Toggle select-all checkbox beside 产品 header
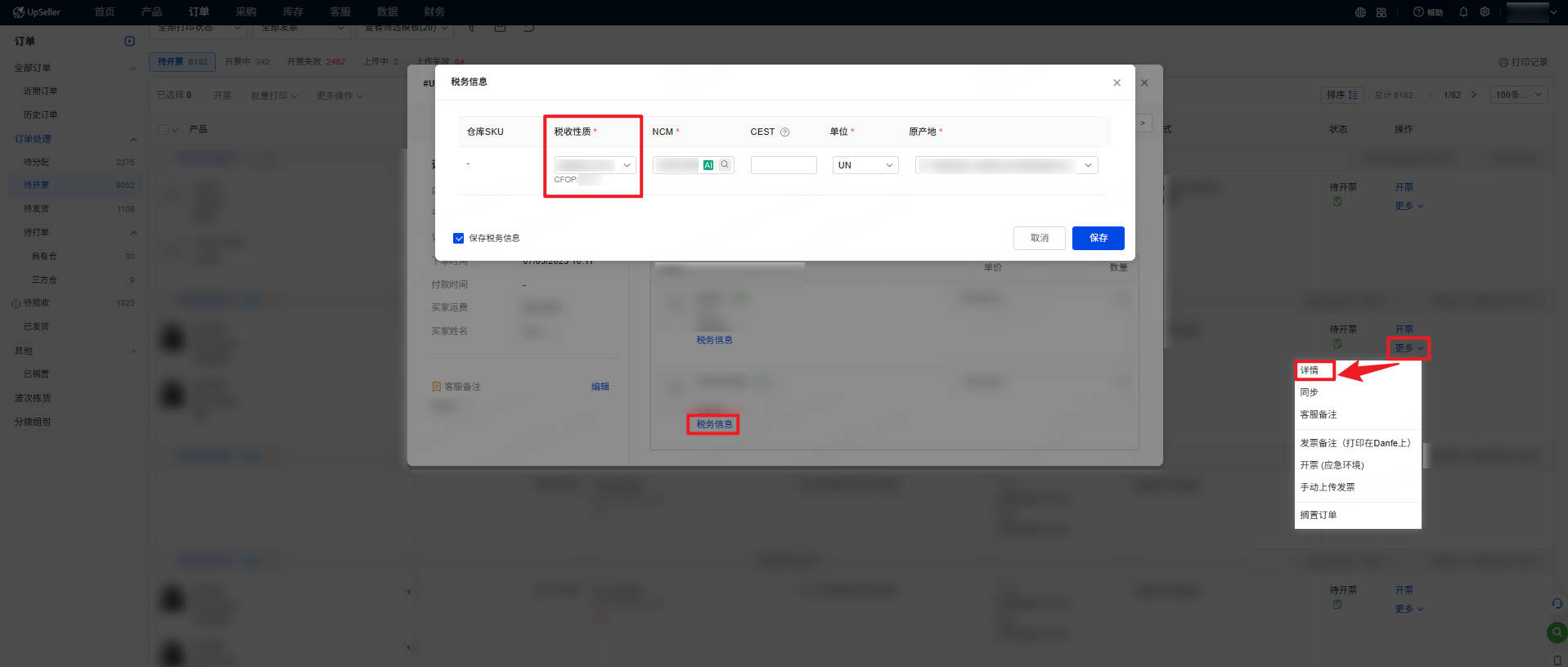The image size is (1568, 667). tap(163, 129)
